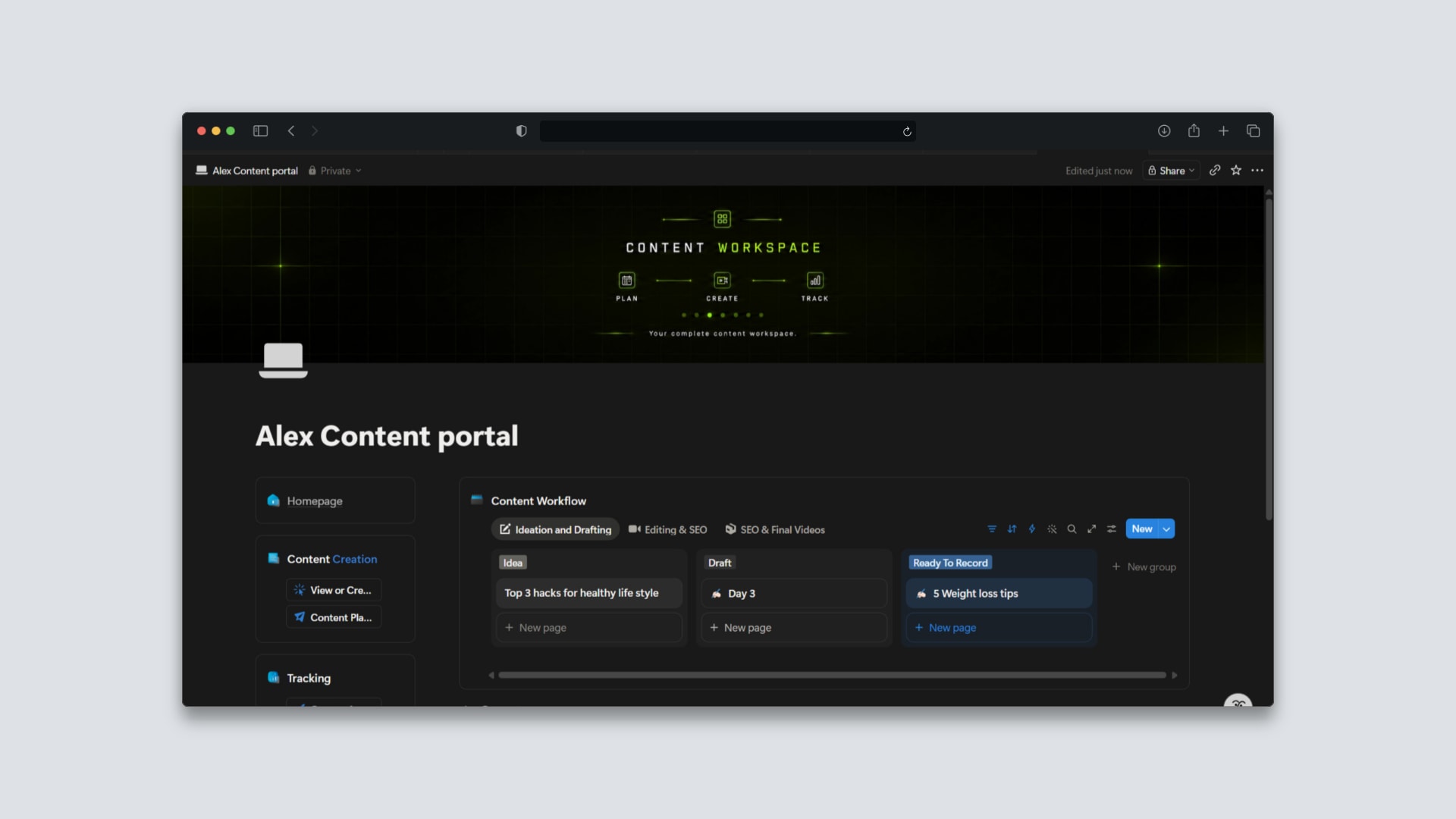Click the Tracking section icon

(274, 677)
